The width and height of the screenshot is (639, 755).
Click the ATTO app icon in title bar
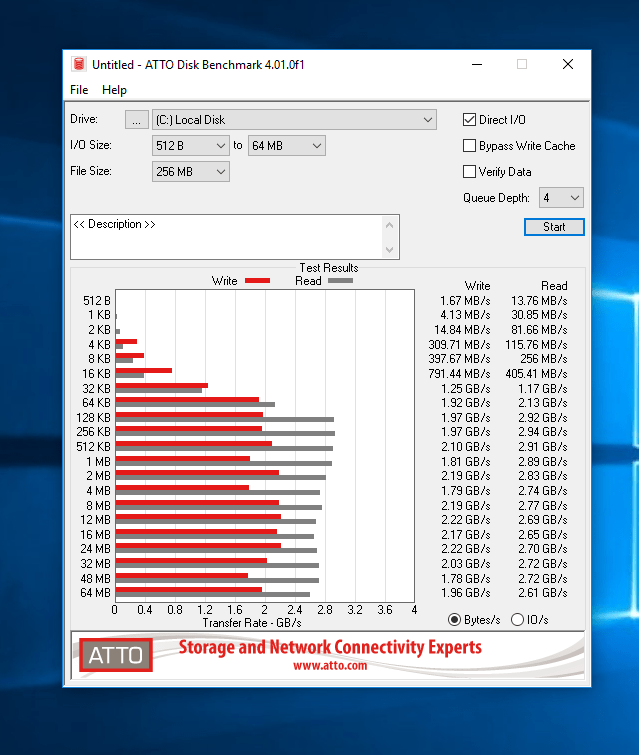pyautogui.click(x=79, y=64)
